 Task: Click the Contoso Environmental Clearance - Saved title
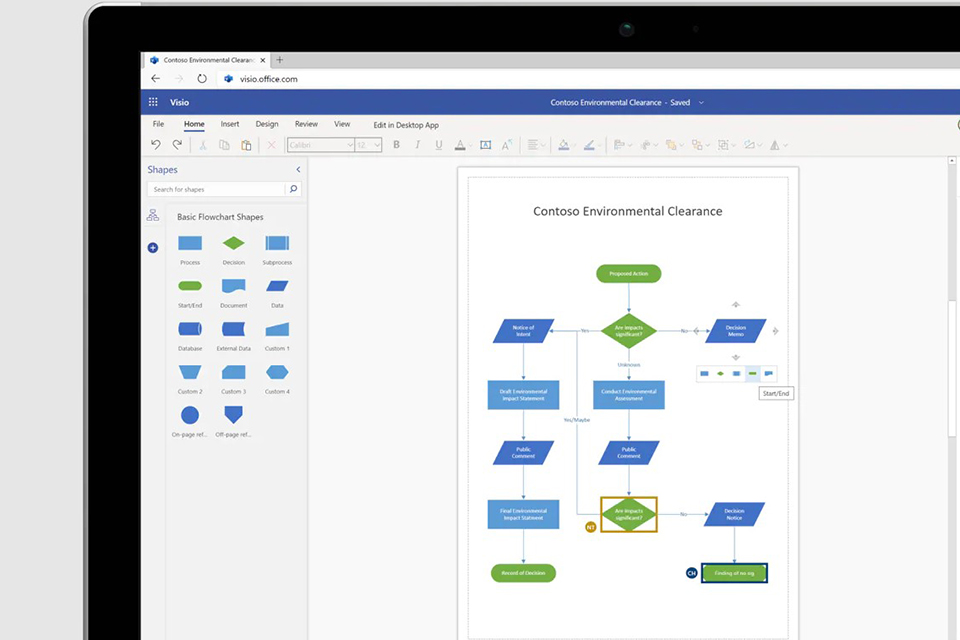coord(620,102)
